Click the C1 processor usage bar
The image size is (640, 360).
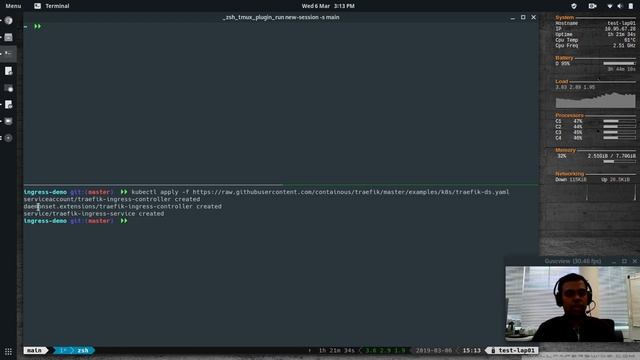[x=619, y=121]
